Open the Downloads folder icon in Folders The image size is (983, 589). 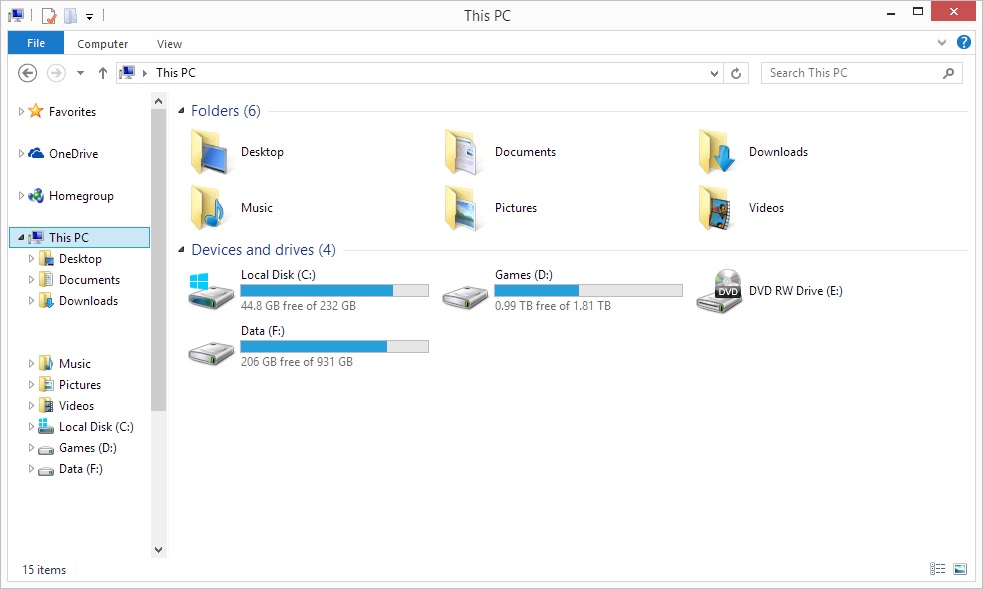717,152
